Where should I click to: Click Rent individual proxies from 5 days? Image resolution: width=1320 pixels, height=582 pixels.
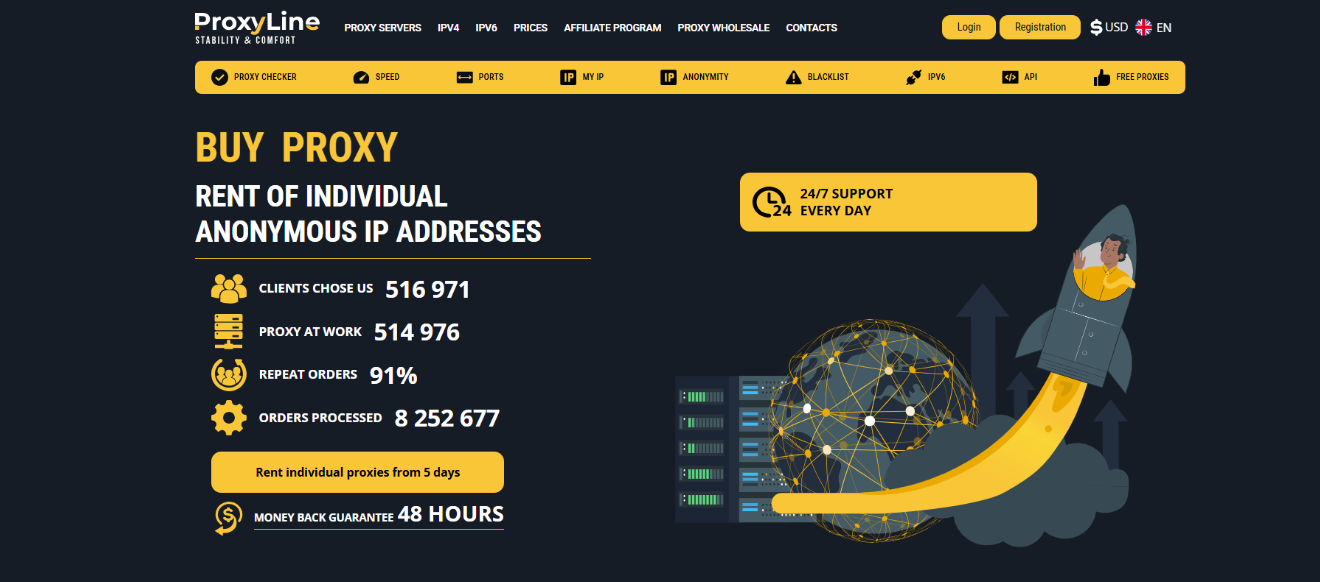point(357,472)
